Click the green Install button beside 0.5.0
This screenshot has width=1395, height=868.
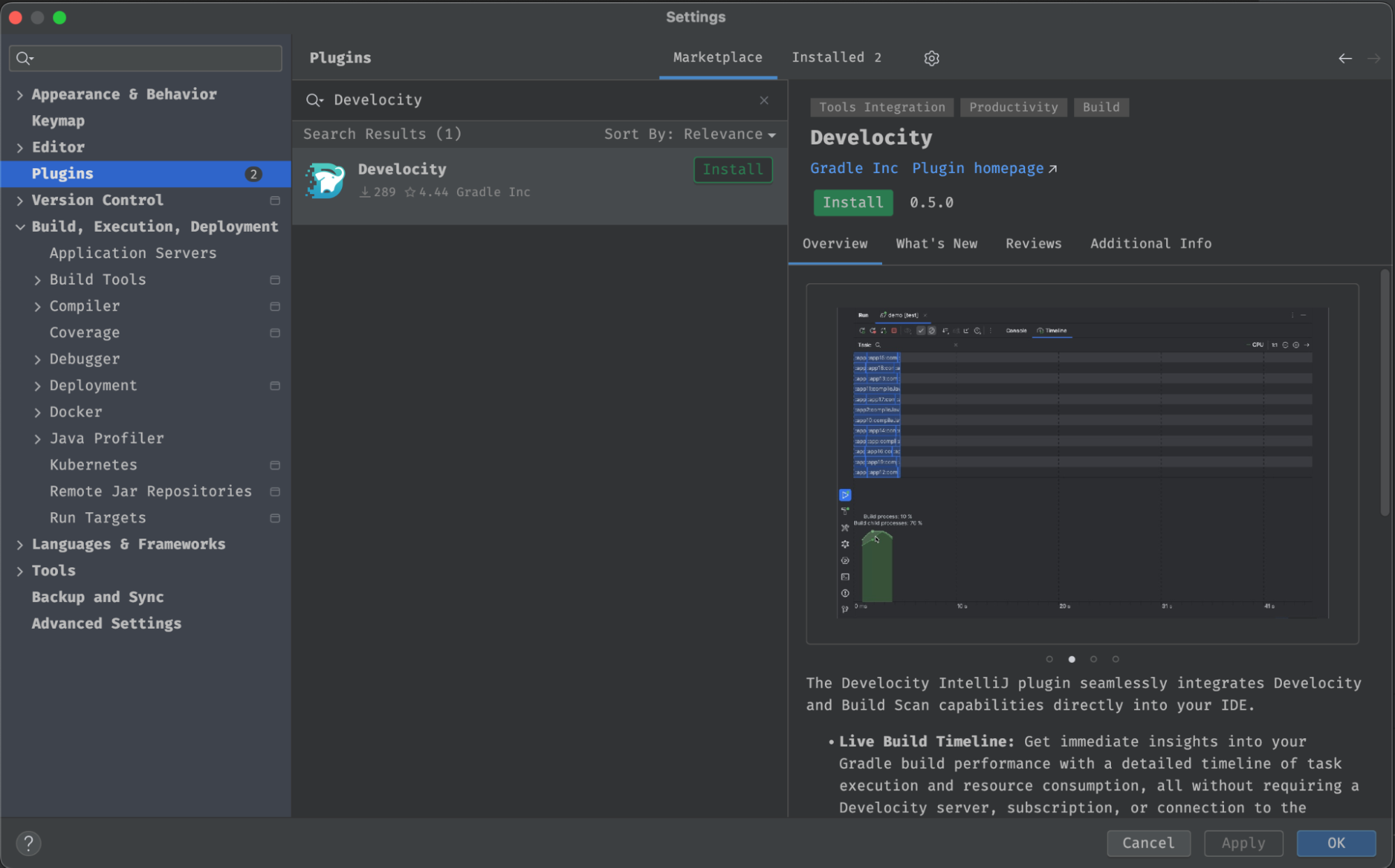click(x=853, y=202)
